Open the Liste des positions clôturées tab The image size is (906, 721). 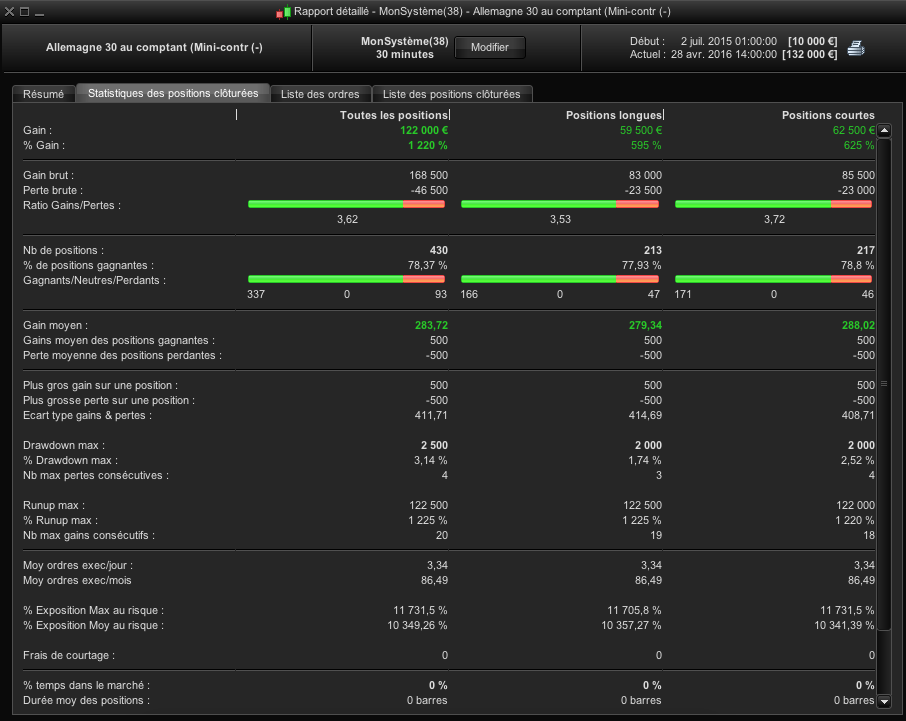pos(452,94)
